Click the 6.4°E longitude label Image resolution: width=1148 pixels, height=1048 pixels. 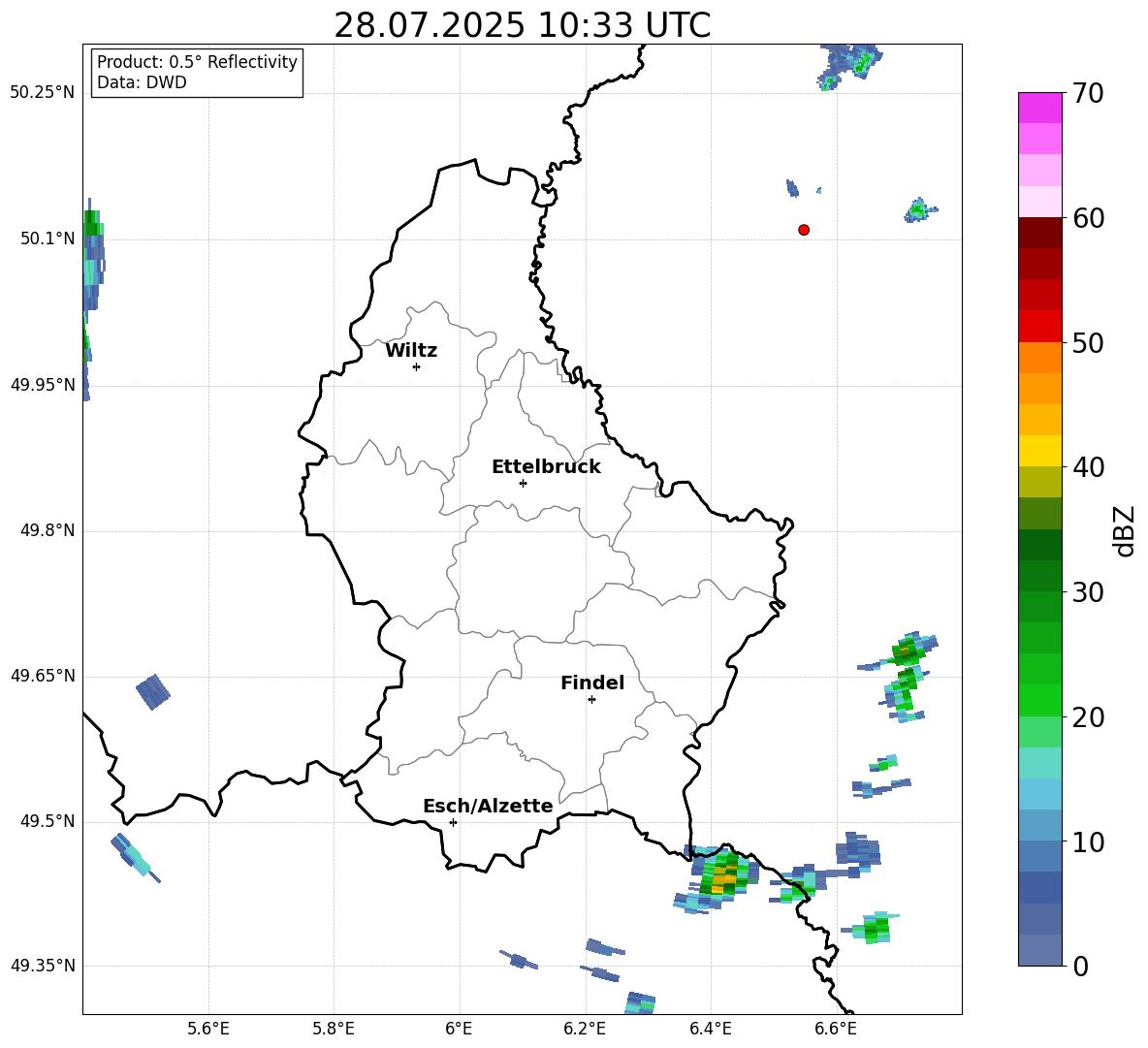coord(710,1029)
